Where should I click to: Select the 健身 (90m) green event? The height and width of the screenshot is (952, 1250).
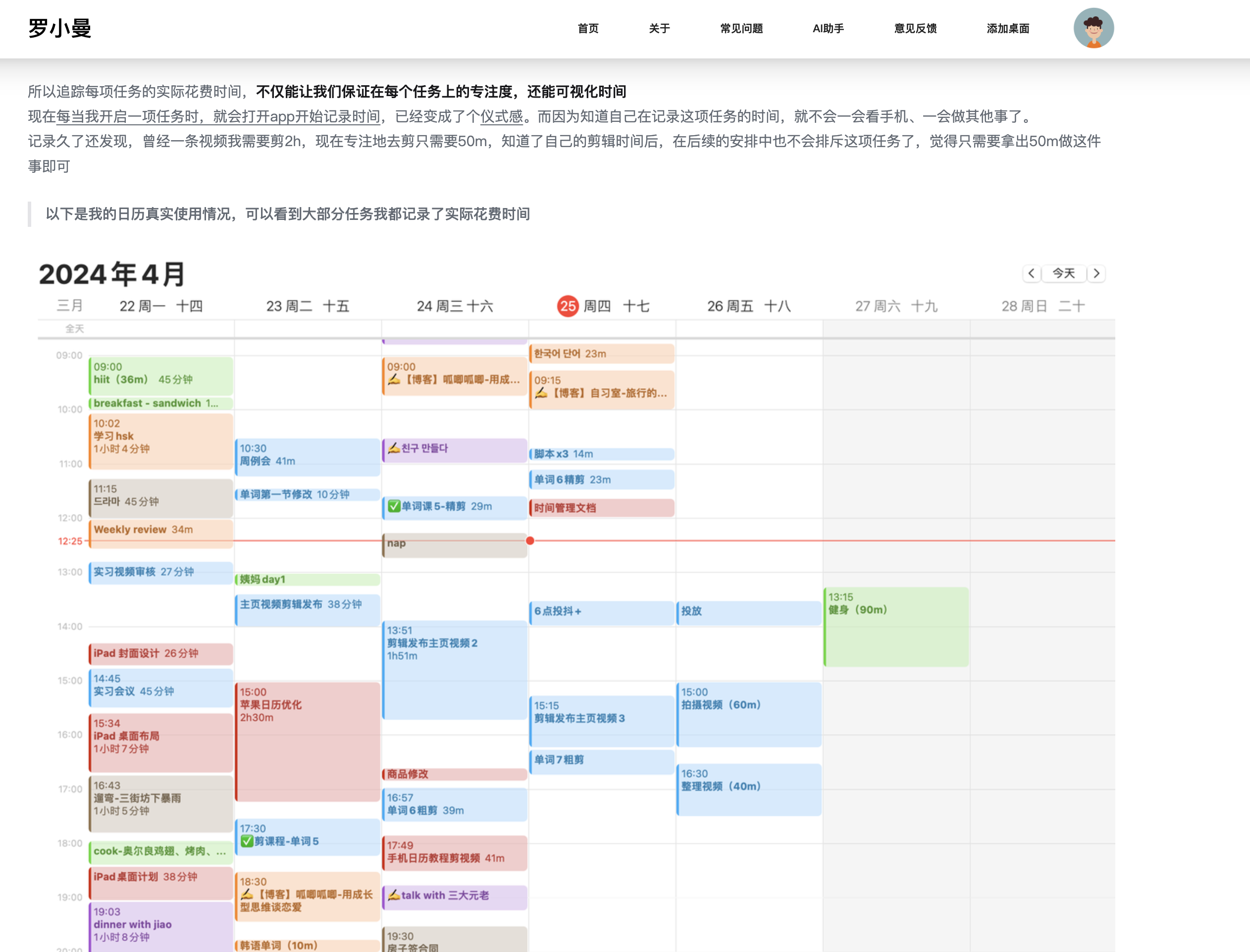coord(896,626)
